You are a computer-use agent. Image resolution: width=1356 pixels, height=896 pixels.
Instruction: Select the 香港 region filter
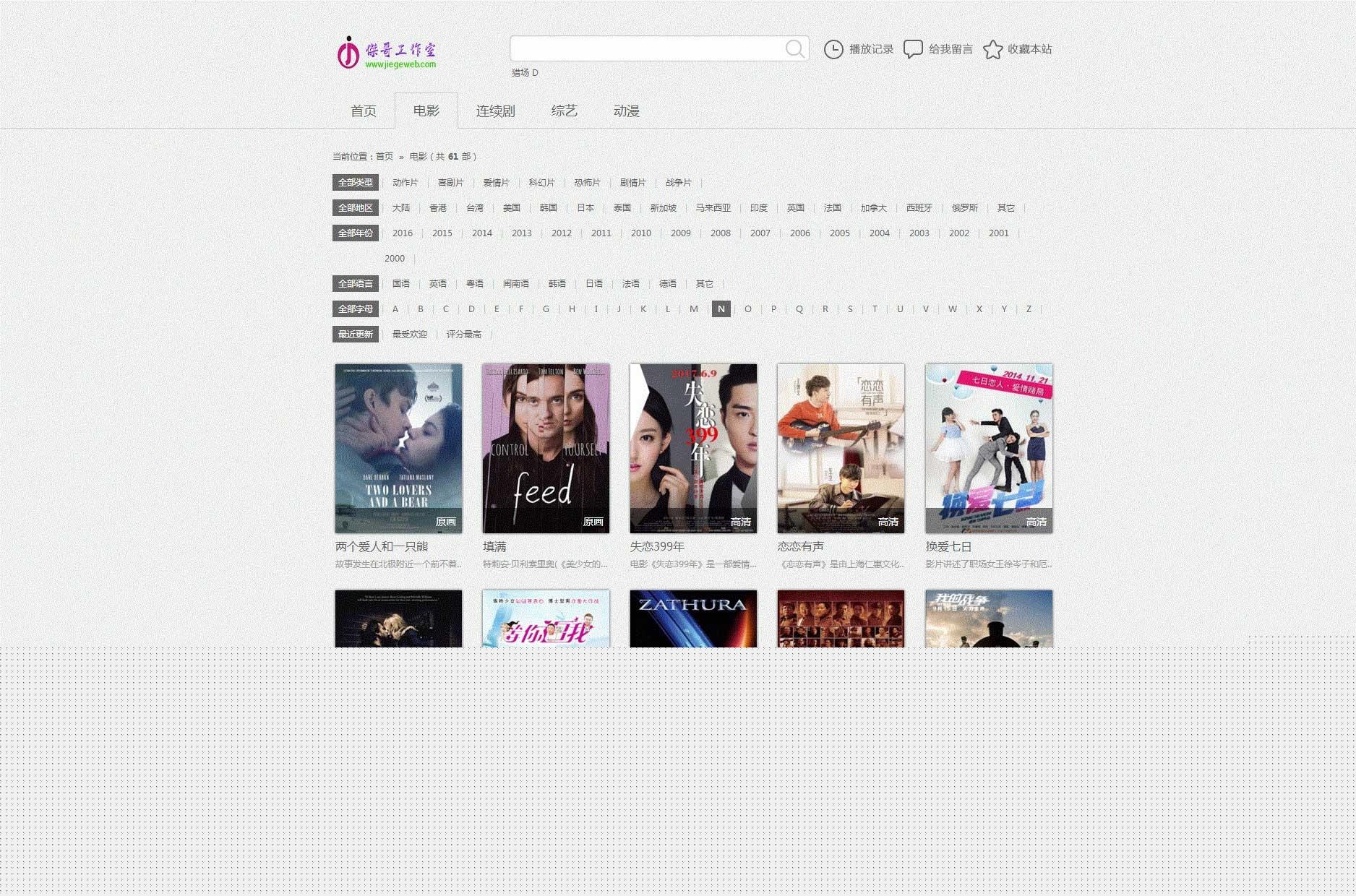pyautogui.click(x=438, y=208)
